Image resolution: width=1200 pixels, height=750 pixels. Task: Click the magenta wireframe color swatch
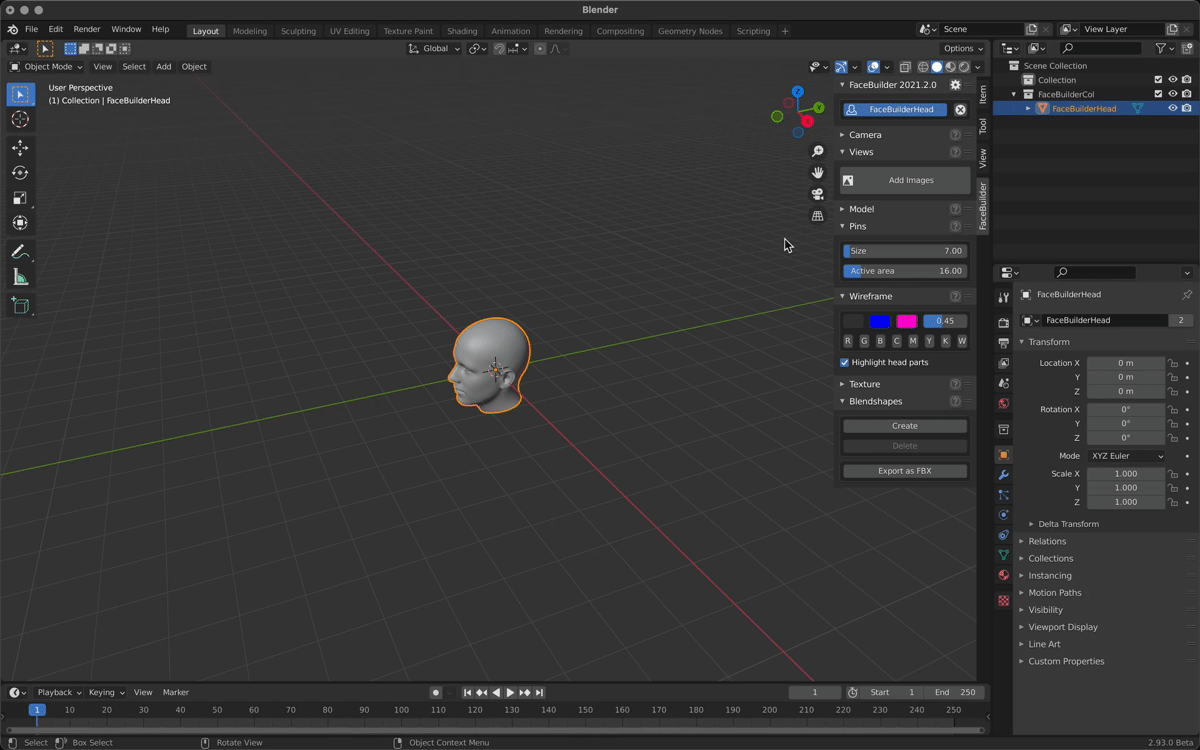[906, 321]
